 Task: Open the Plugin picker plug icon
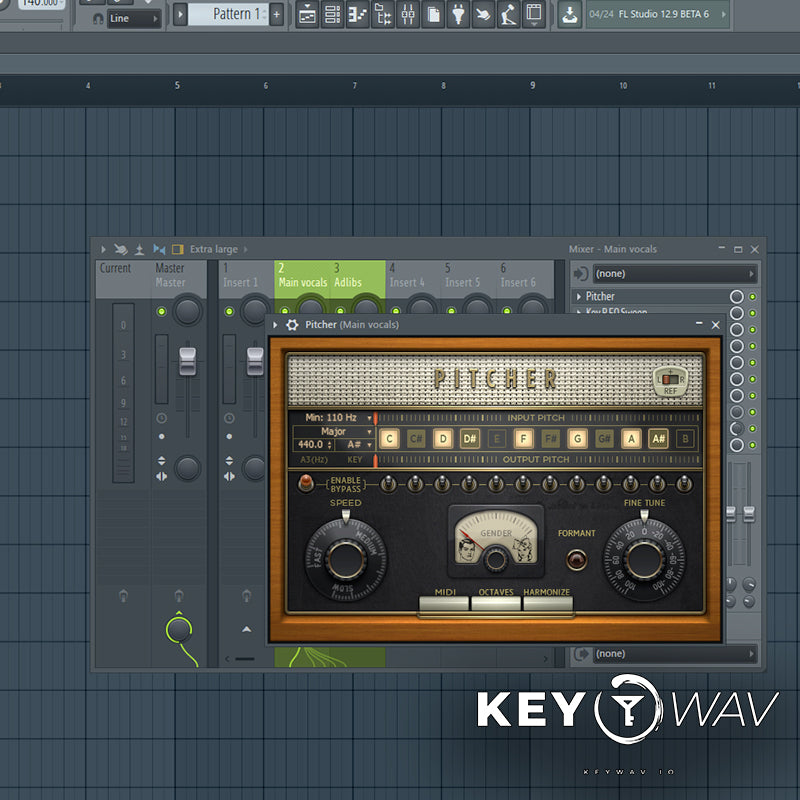458,14
